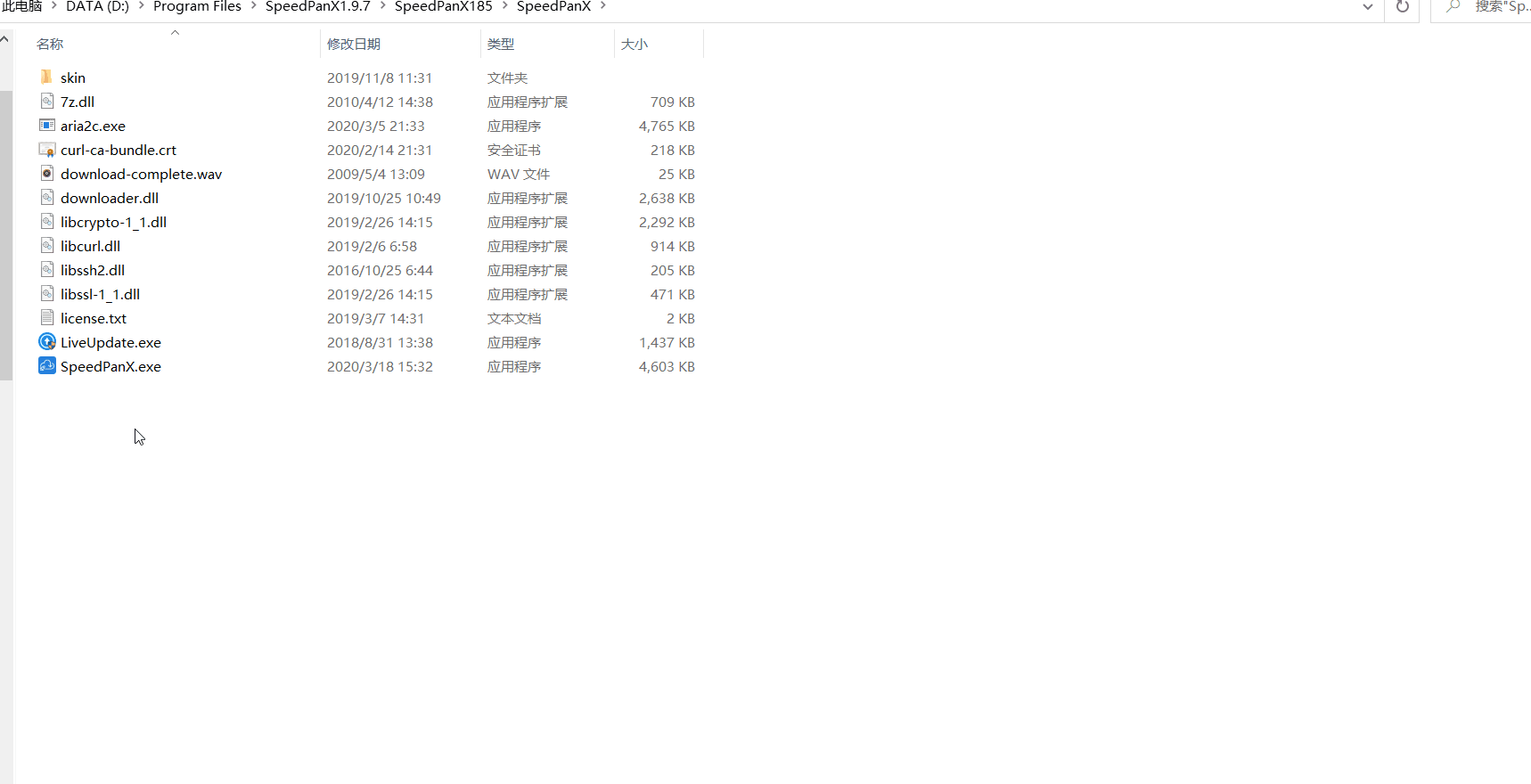The width and height of the screenshot is (1531, 784).
Task: Go to Program Files breadcrumb
Action: 197,5
